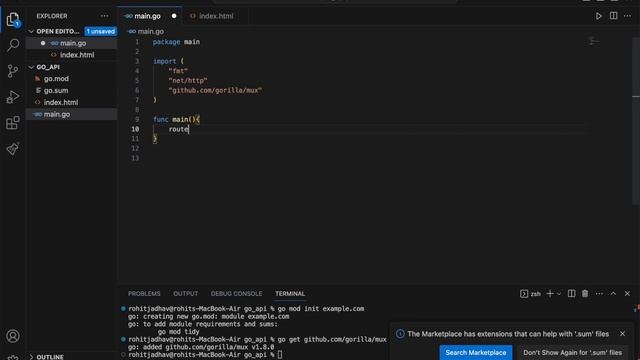The width and height of the screenshot is (640, 360).
Task: Close the terminal panel
Action: [x=627, y=293]
